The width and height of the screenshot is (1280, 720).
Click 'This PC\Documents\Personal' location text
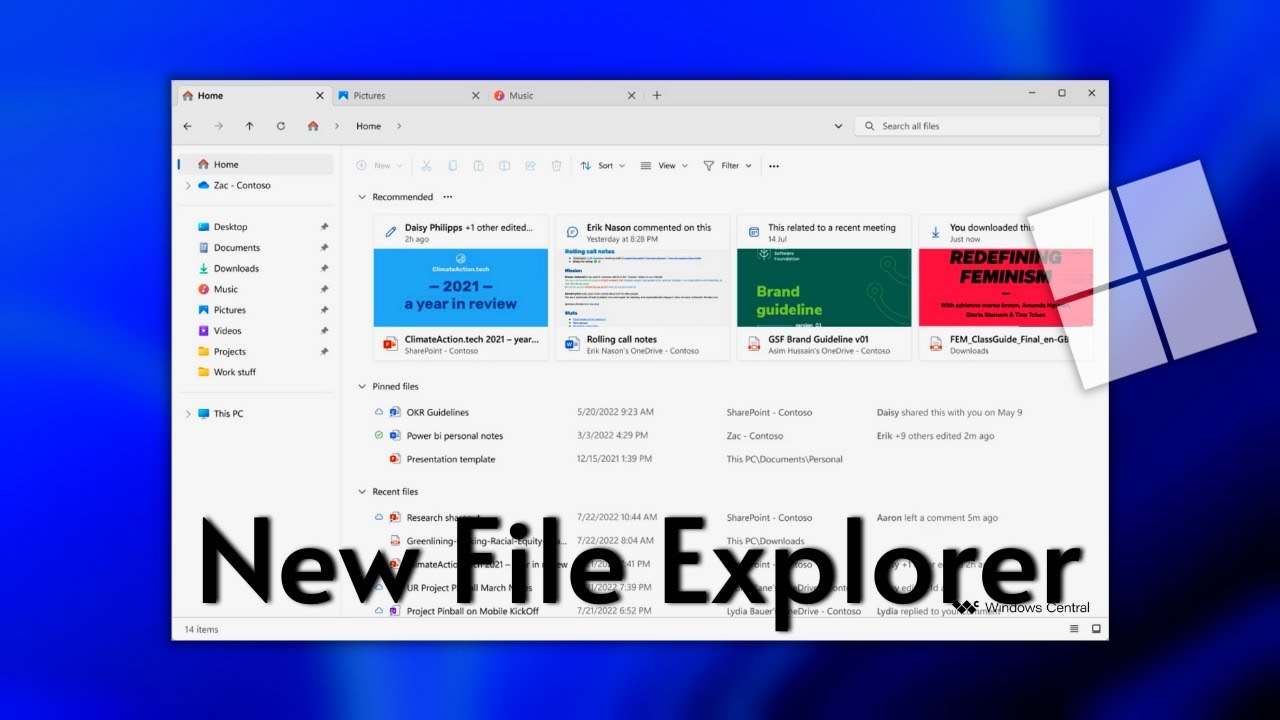[785, 459]
